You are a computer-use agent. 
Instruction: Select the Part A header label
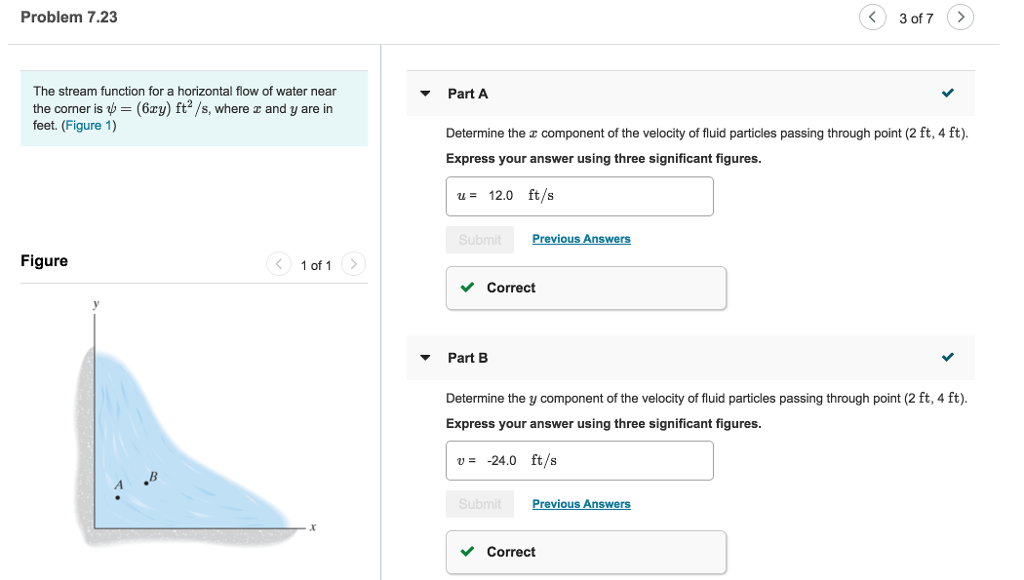[x=468, y=94]
